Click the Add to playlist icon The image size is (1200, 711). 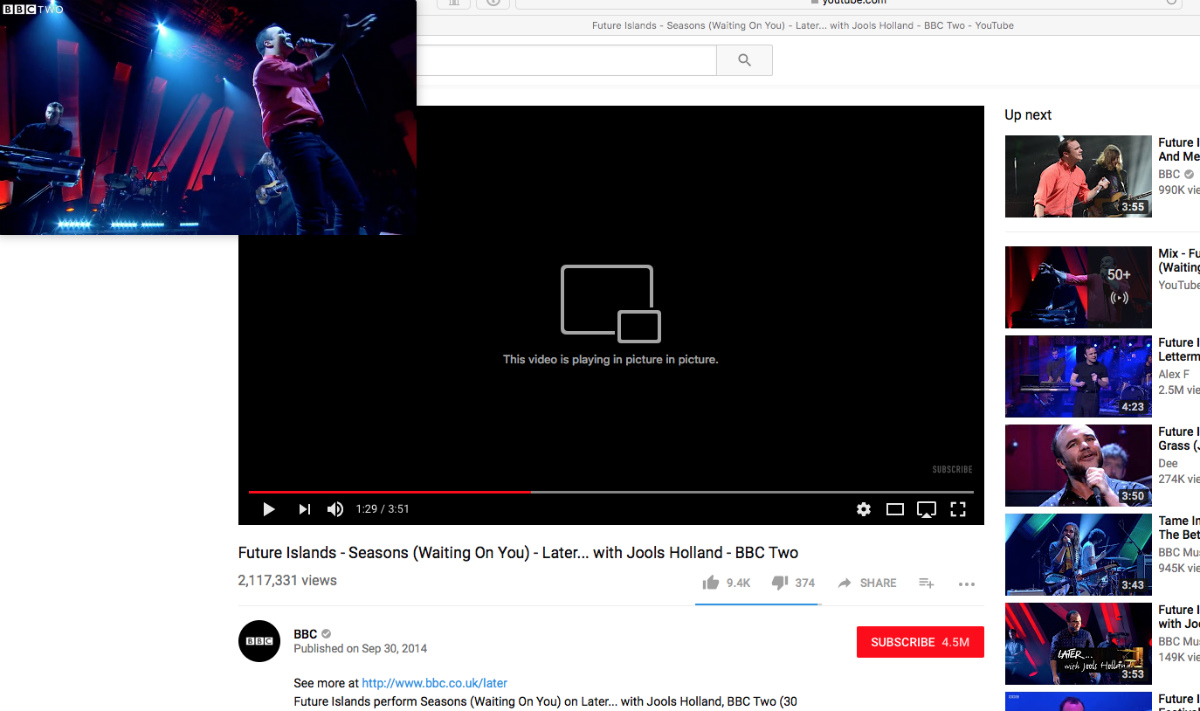point(927,583)
